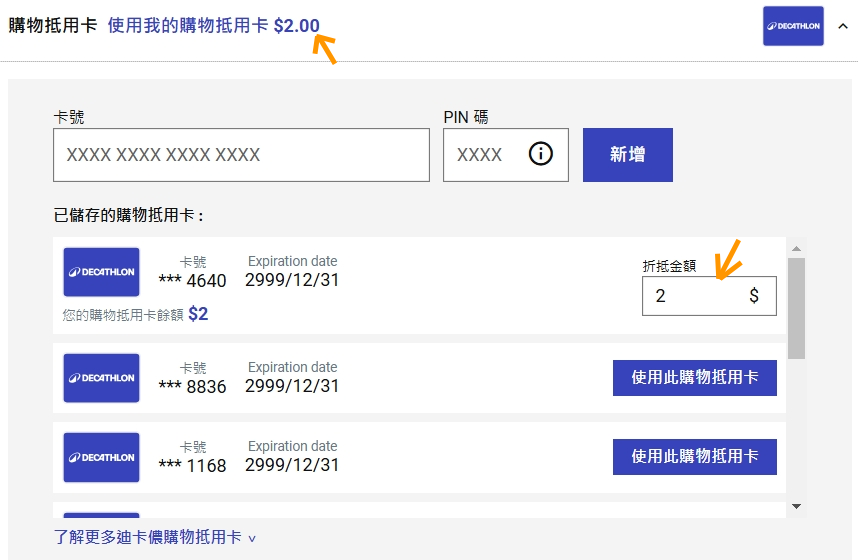Click expiration date of card 4640

pos(292,280)
